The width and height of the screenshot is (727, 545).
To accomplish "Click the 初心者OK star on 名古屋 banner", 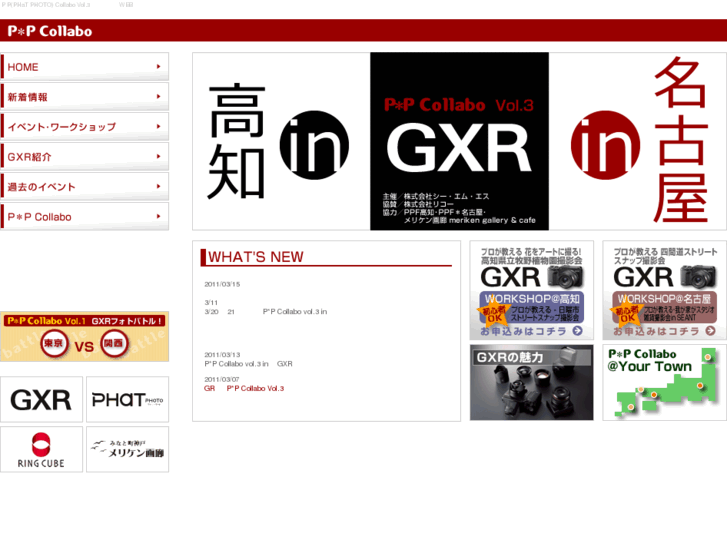I will coord(626,314).
